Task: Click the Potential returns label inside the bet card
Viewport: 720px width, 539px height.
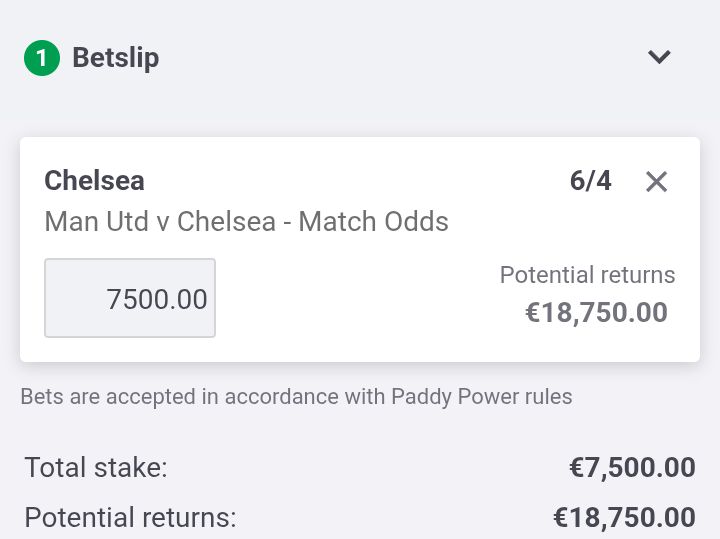Action: click(x=587, y=275)
